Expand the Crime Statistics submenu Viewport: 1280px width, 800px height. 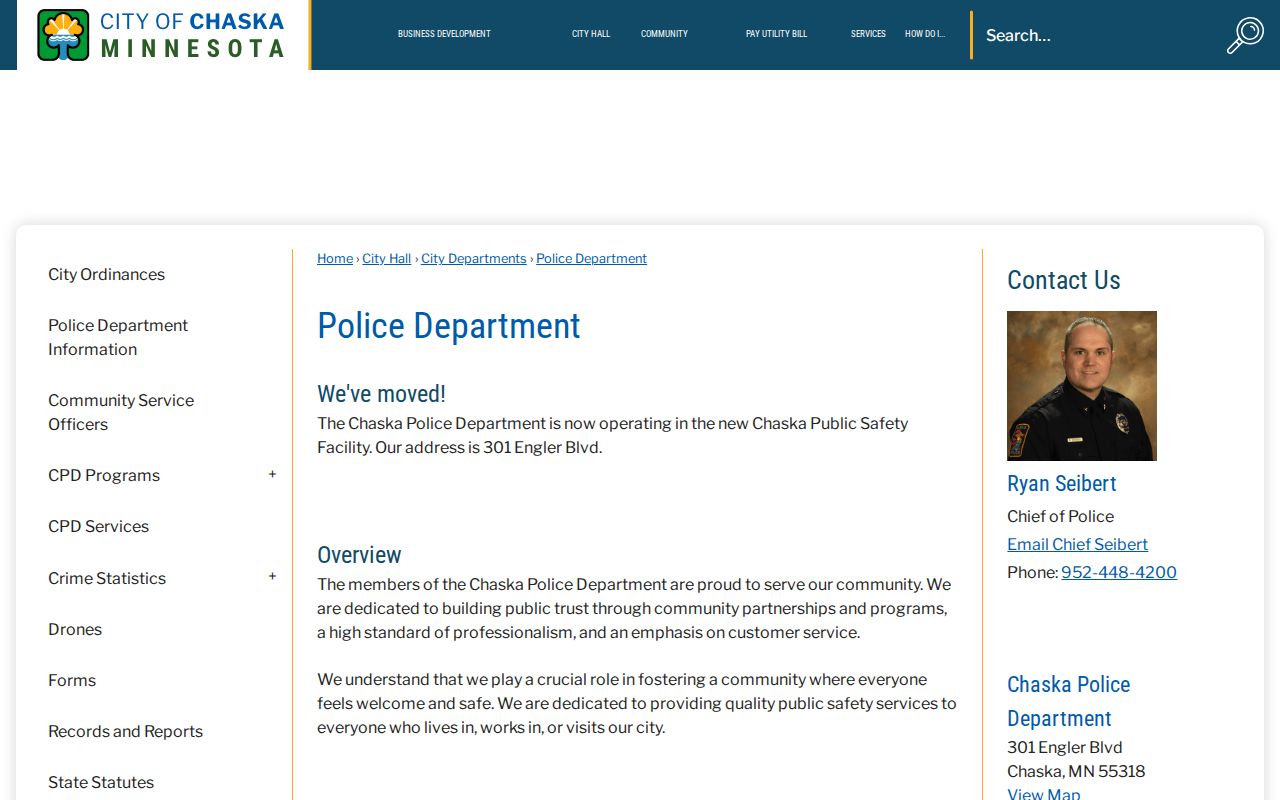272,577
